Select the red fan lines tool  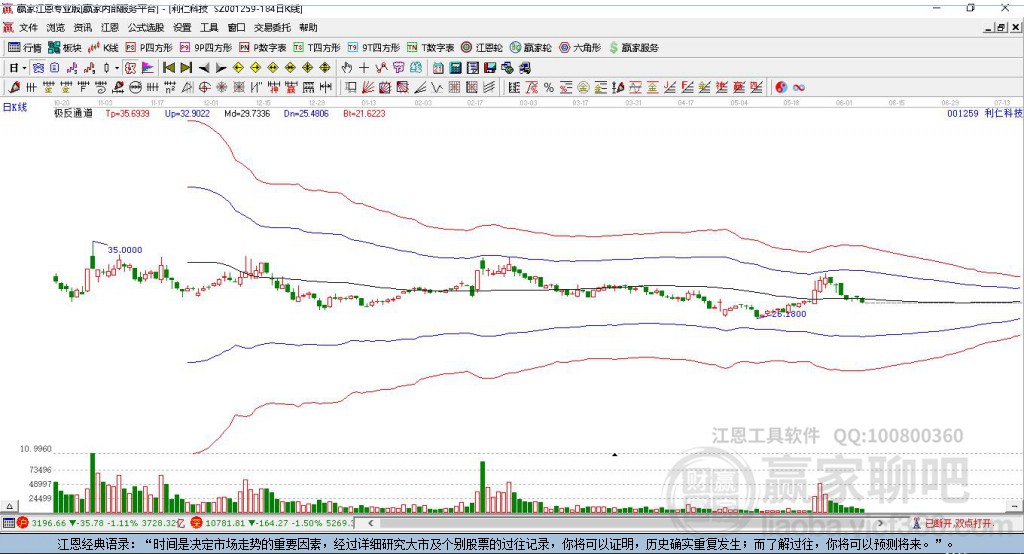[368, 87]
